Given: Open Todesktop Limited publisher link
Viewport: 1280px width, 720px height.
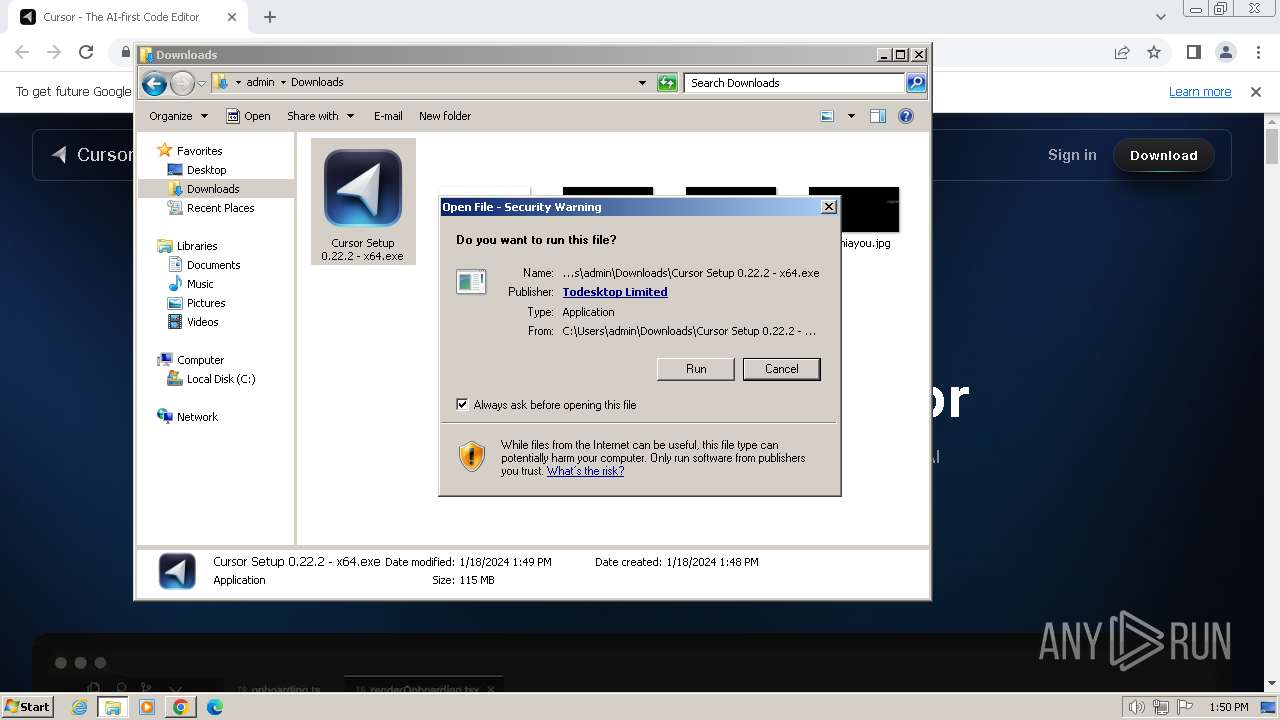Looking at the screenshot, I should 615,292.
